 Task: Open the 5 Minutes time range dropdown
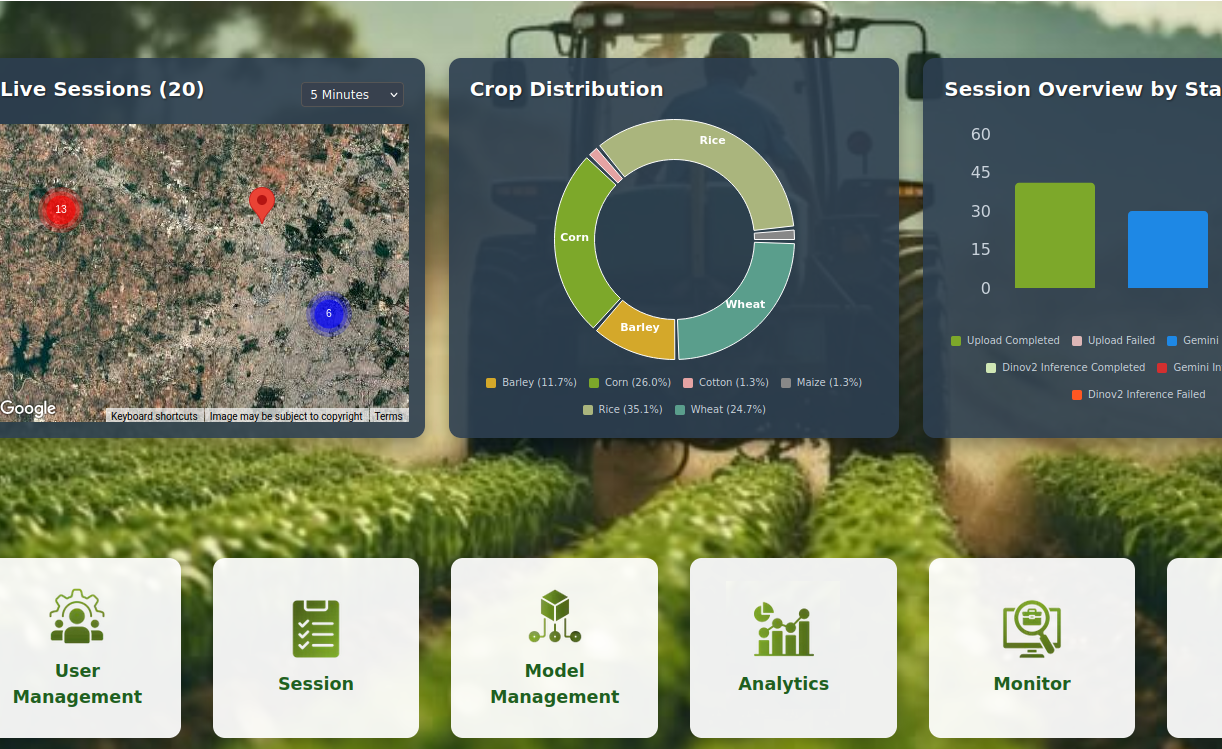click(352, 94)
